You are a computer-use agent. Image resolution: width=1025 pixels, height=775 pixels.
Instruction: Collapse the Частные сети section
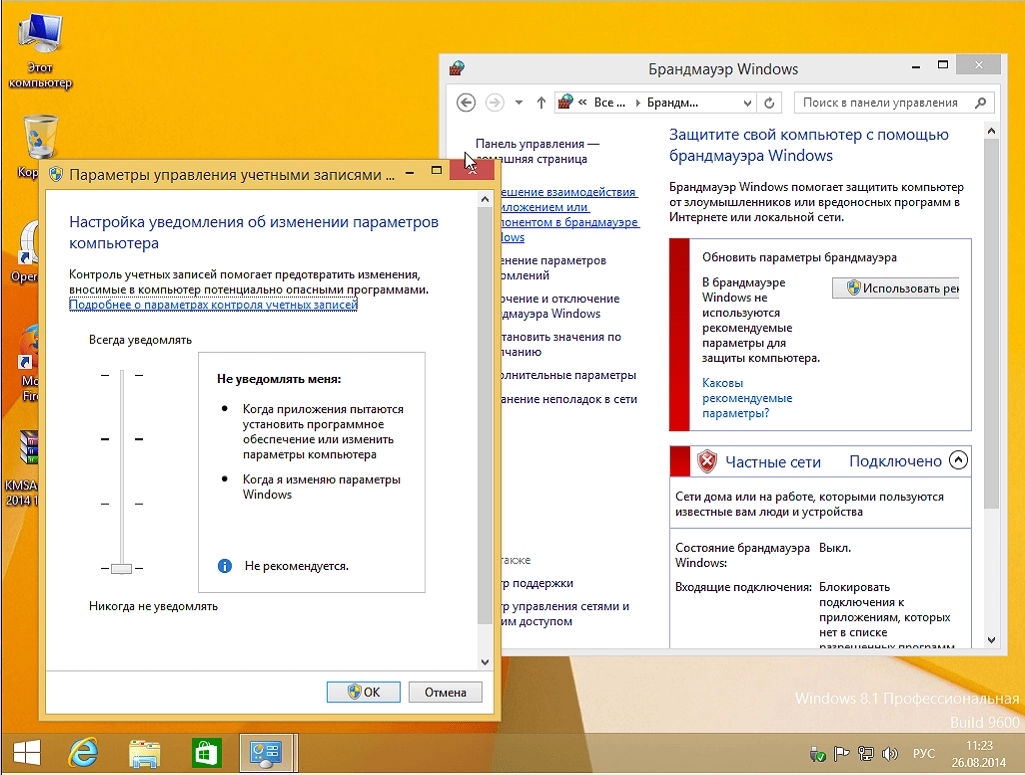pos(958,460)
